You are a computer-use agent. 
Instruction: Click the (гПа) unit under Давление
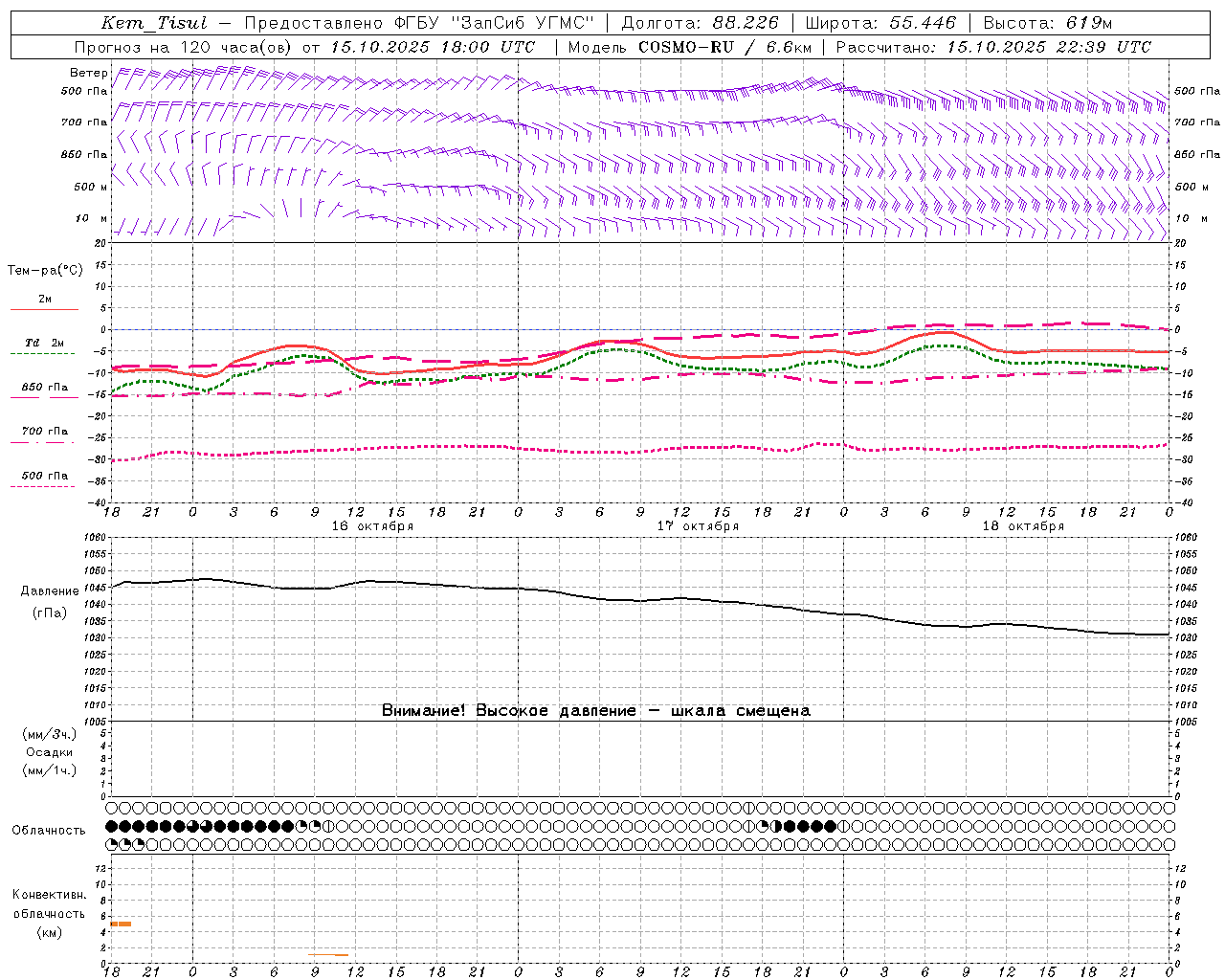pyautogui.click(x=50, y=613)
